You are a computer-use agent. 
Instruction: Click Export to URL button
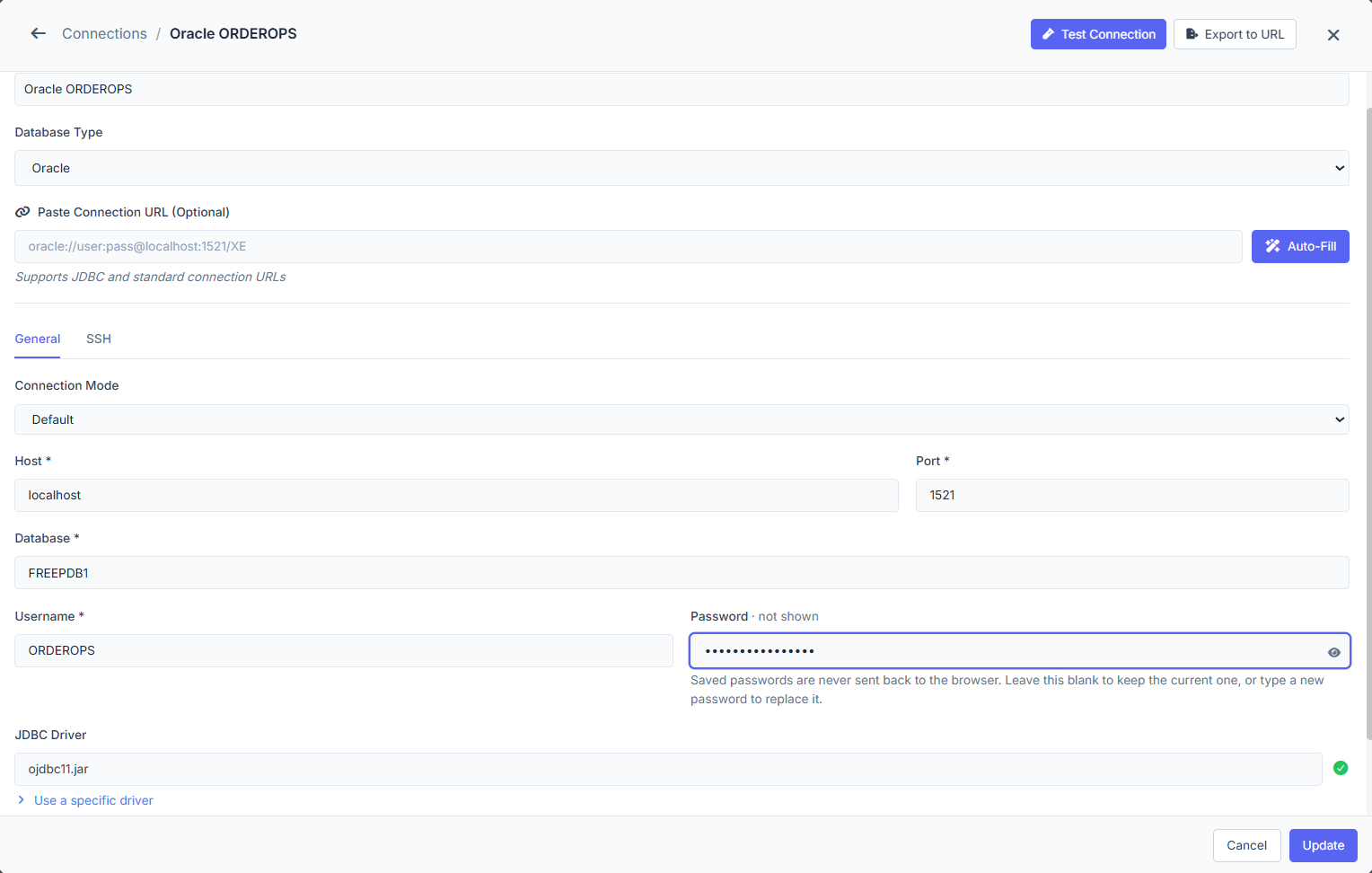[1235, 34]
